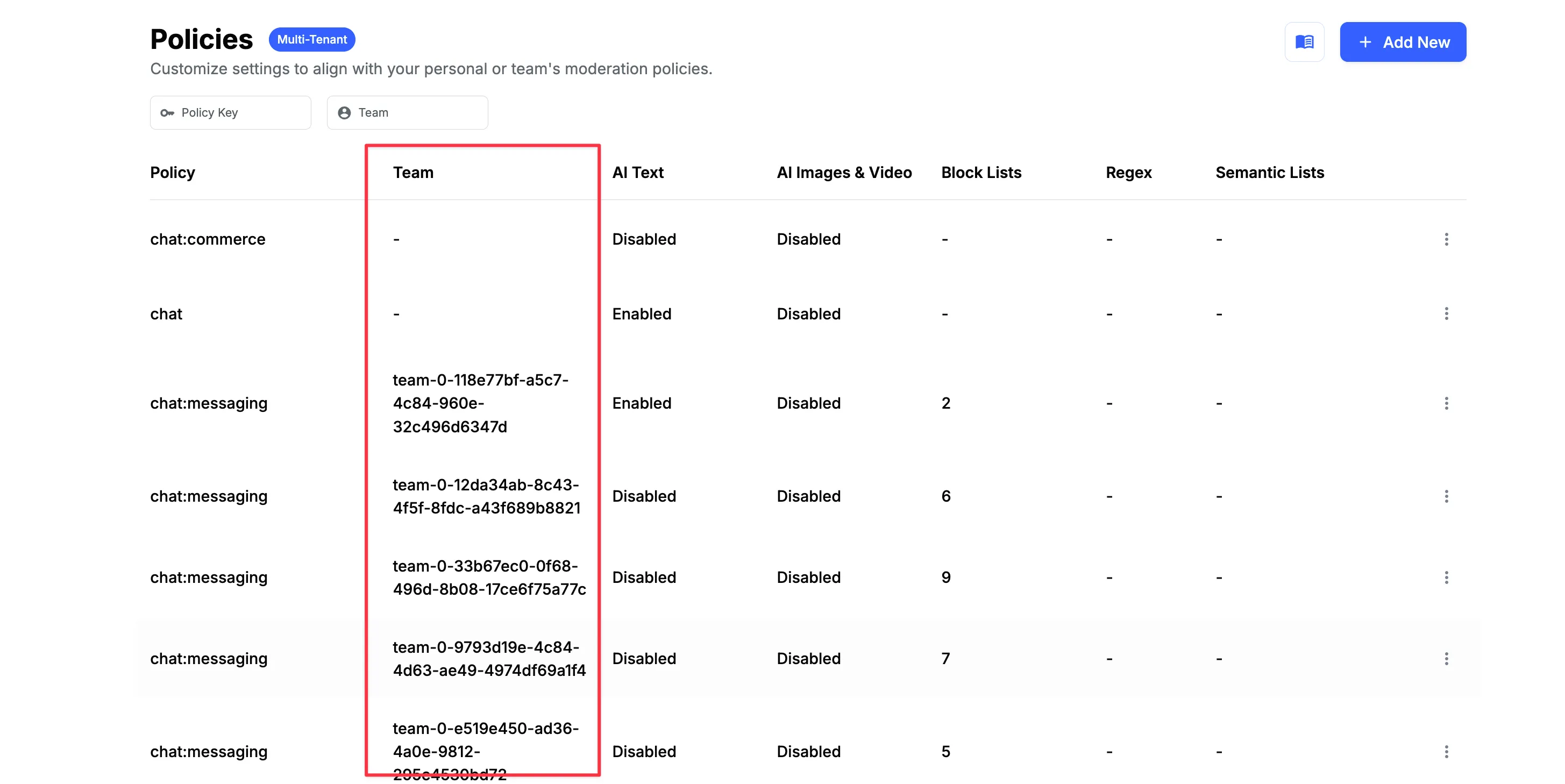Select the chat:commerce policy name
This screenshot has width=1565, height=784.
point(208,239)
